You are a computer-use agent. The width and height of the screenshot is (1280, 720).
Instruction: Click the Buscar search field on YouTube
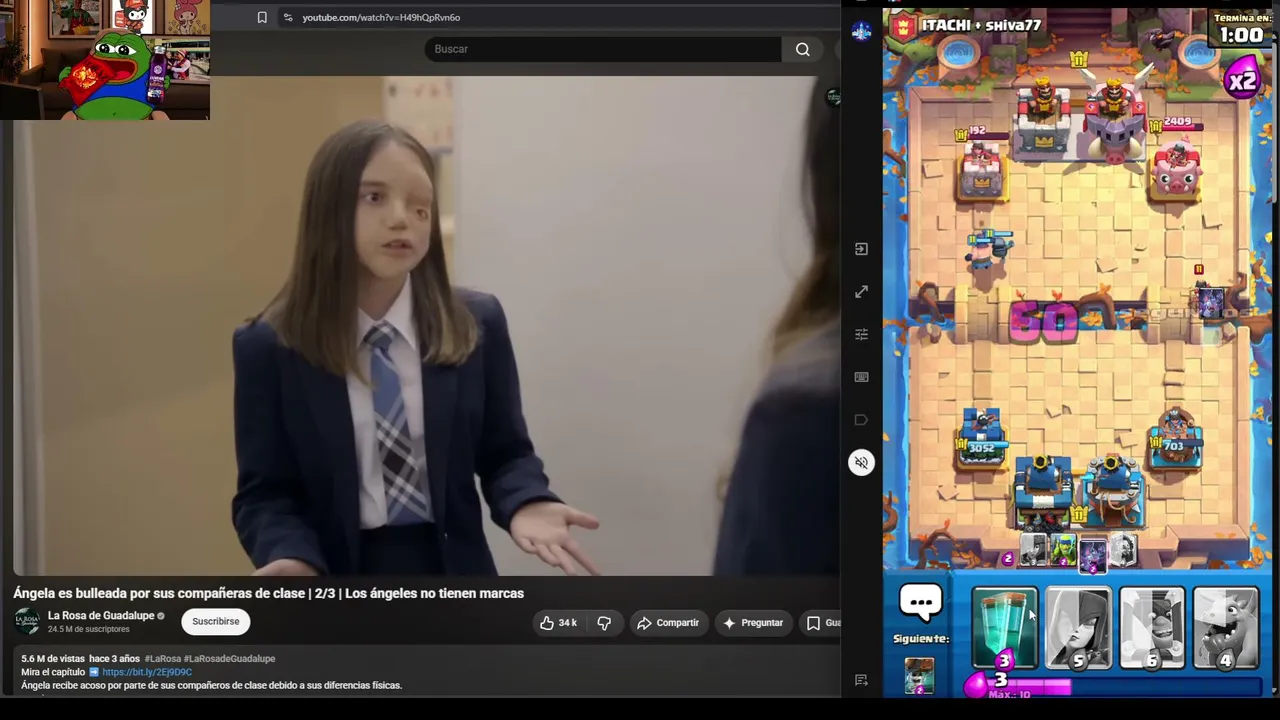[603, 49]
